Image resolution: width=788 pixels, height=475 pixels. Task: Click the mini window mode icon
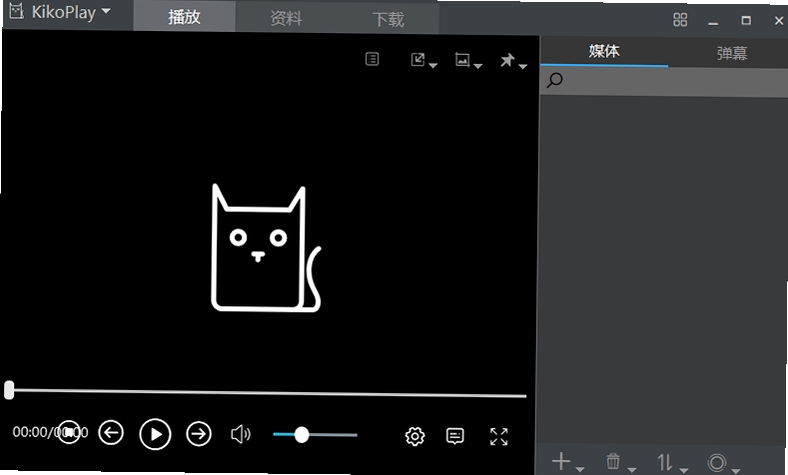(418, 60)
